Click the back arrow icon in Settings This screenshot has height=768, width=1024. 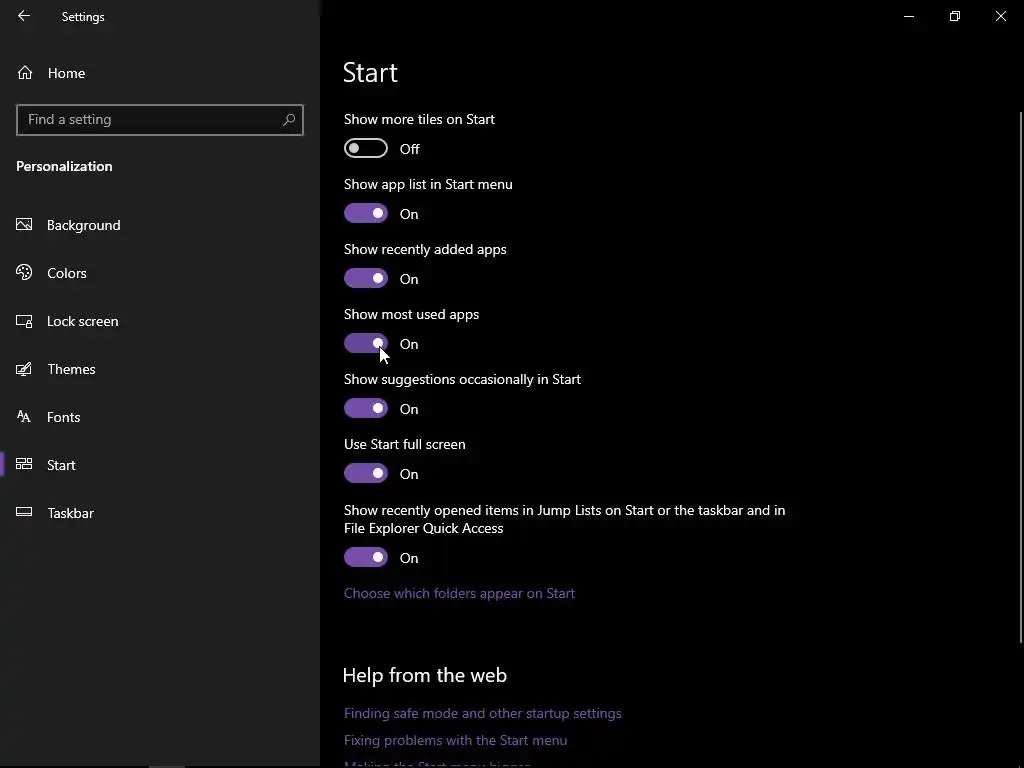[x=24, y=16]
